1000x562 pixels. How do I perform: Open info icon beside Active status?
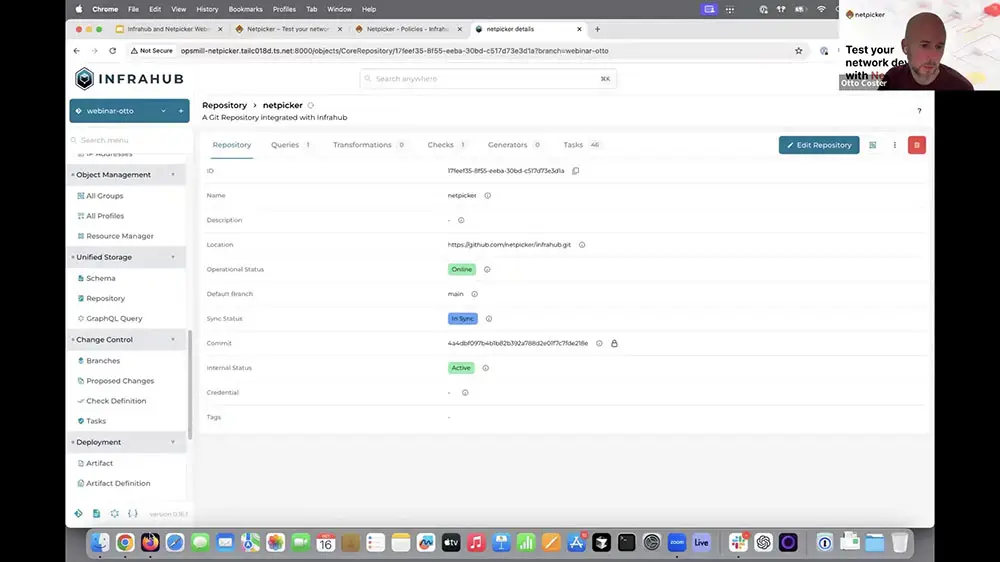coord(485,368)
